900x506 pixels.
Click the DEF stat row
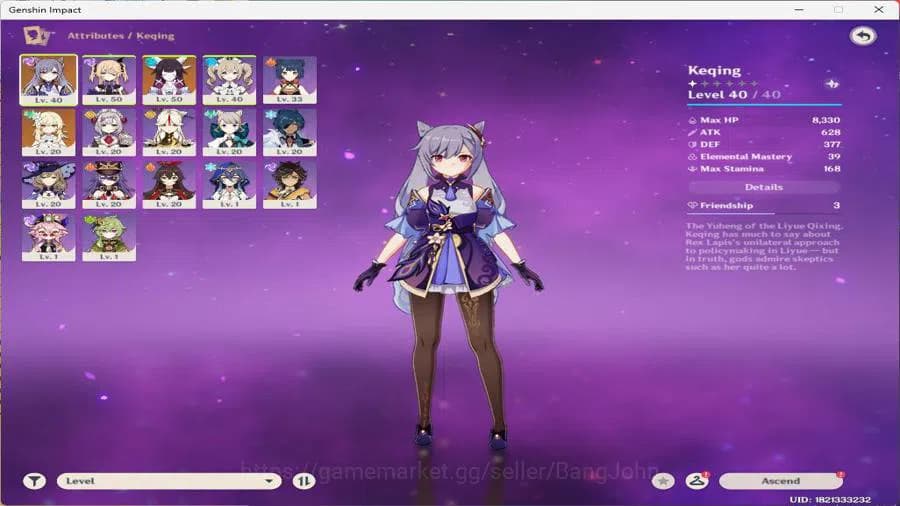click(764, 144)
